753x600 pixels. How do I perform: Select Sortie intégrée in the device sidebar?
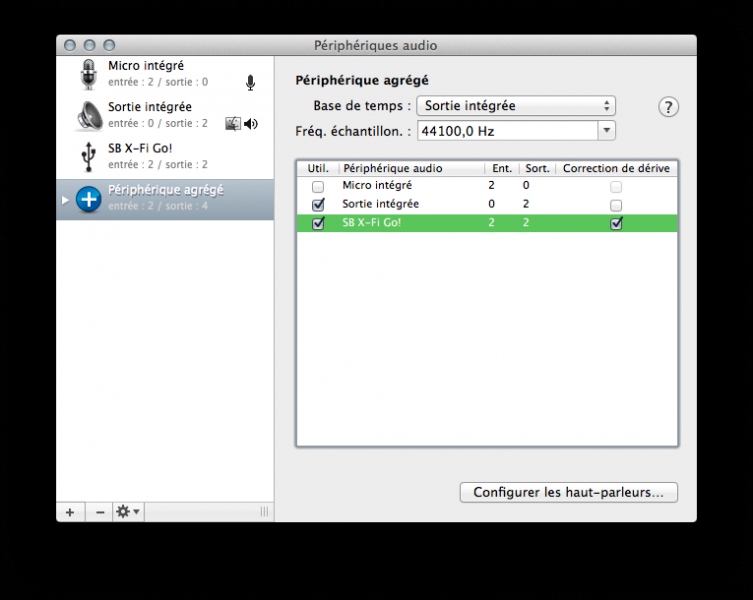[165, 116]
